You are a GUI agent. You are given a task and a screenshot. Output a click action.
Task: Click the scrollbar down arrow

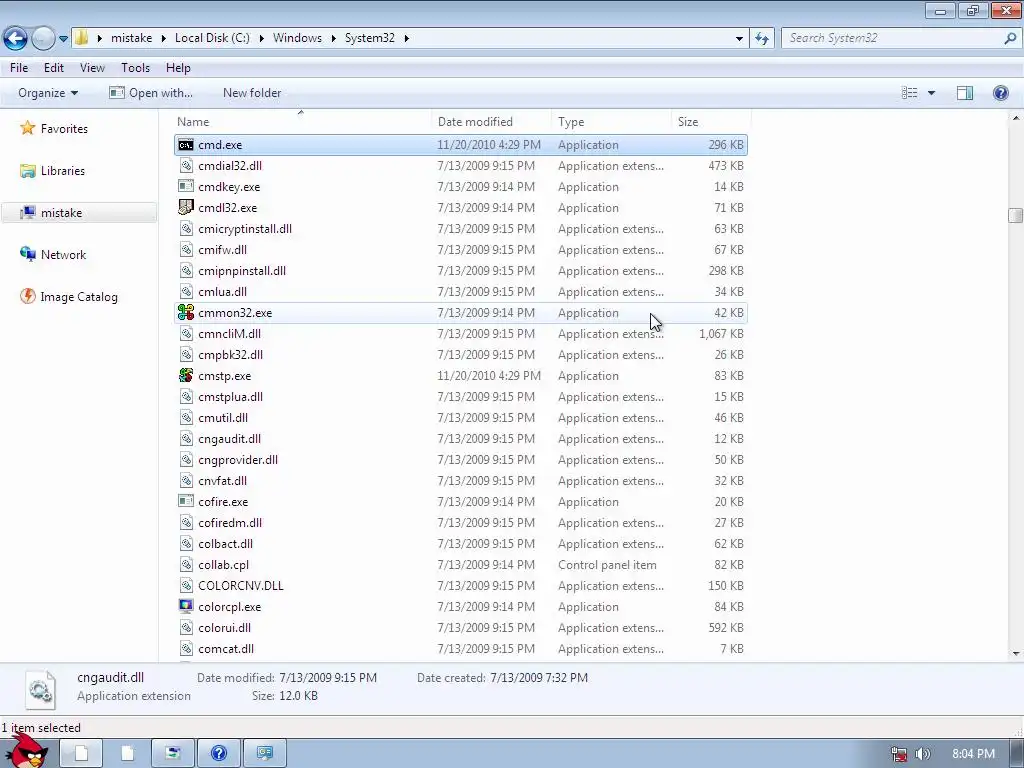pos(1016,654)
